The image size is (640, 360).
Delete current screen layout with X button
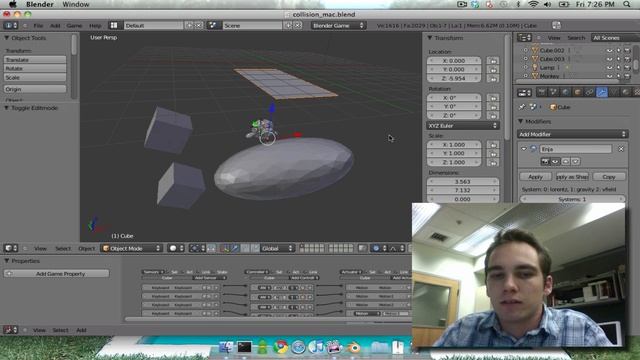point(198,25)
